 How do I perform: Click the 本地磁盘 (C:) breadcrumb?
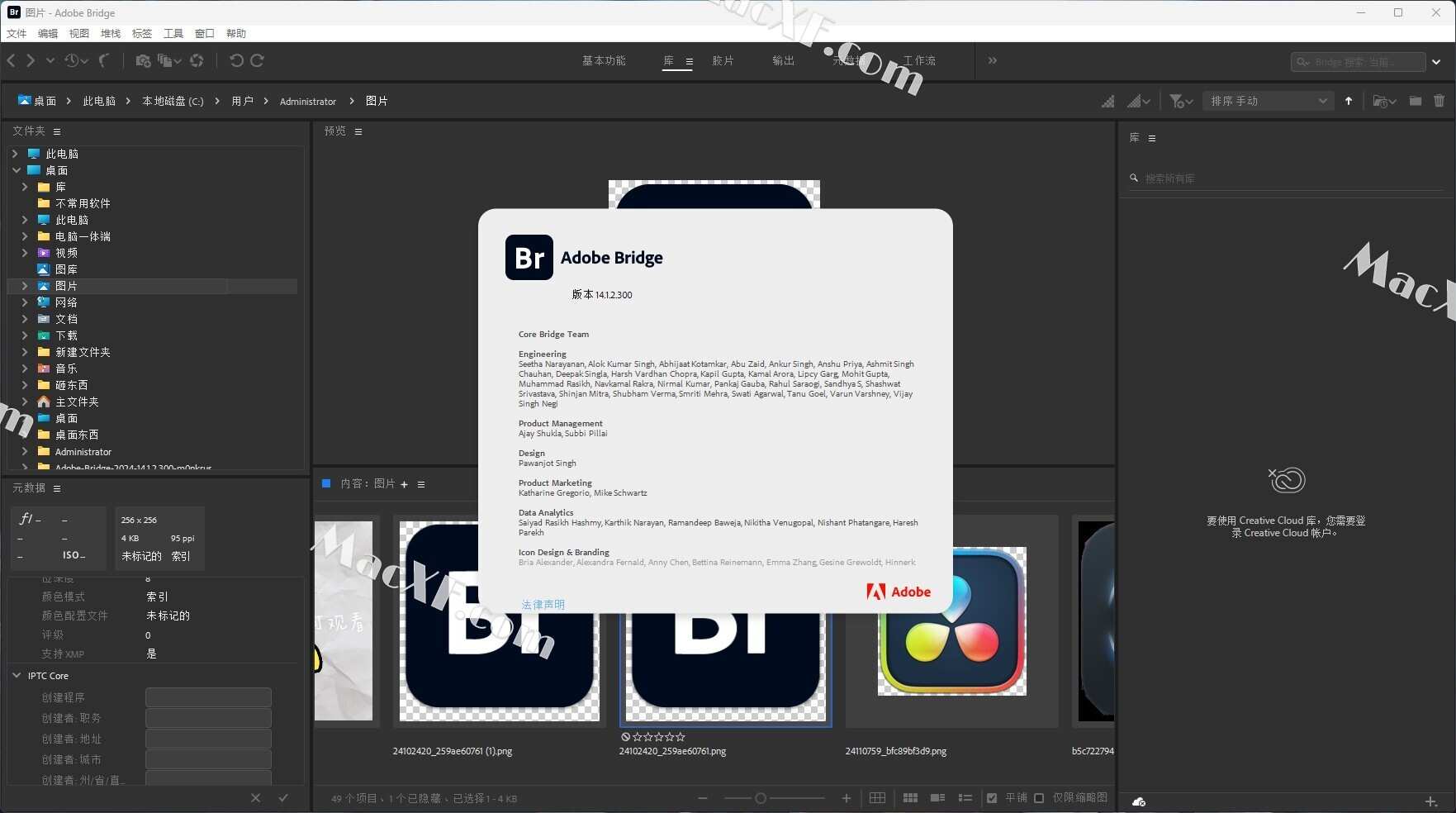click(x=173, y=101)
